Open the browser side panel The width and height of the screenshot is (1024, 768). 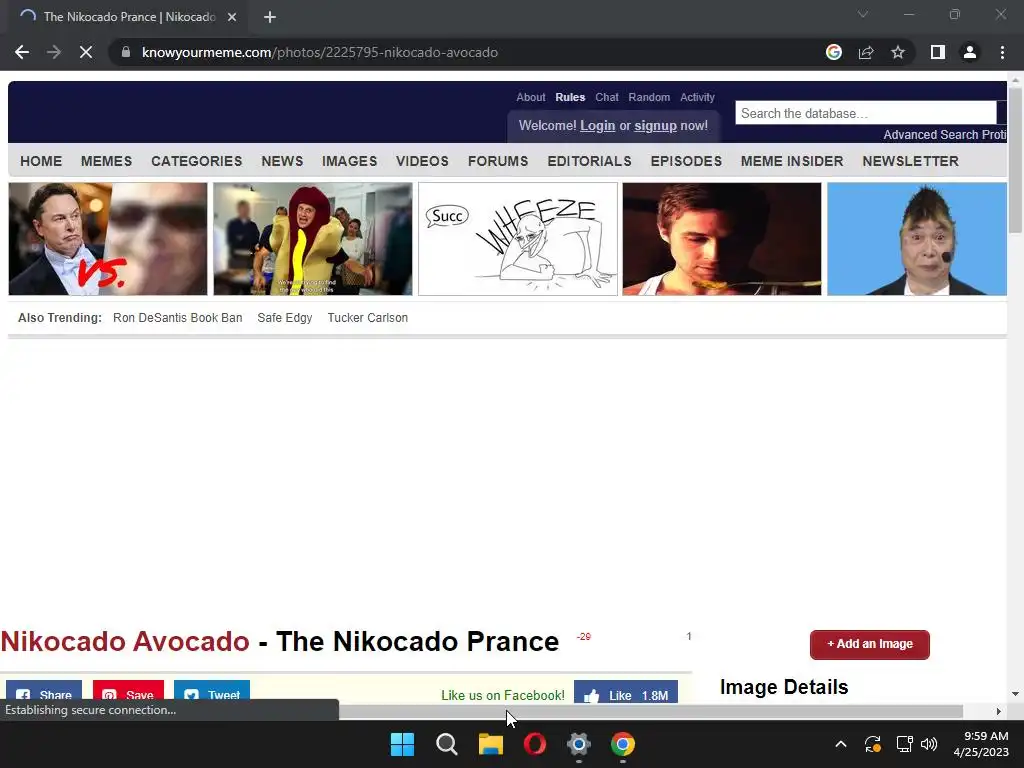click(938, 52)
